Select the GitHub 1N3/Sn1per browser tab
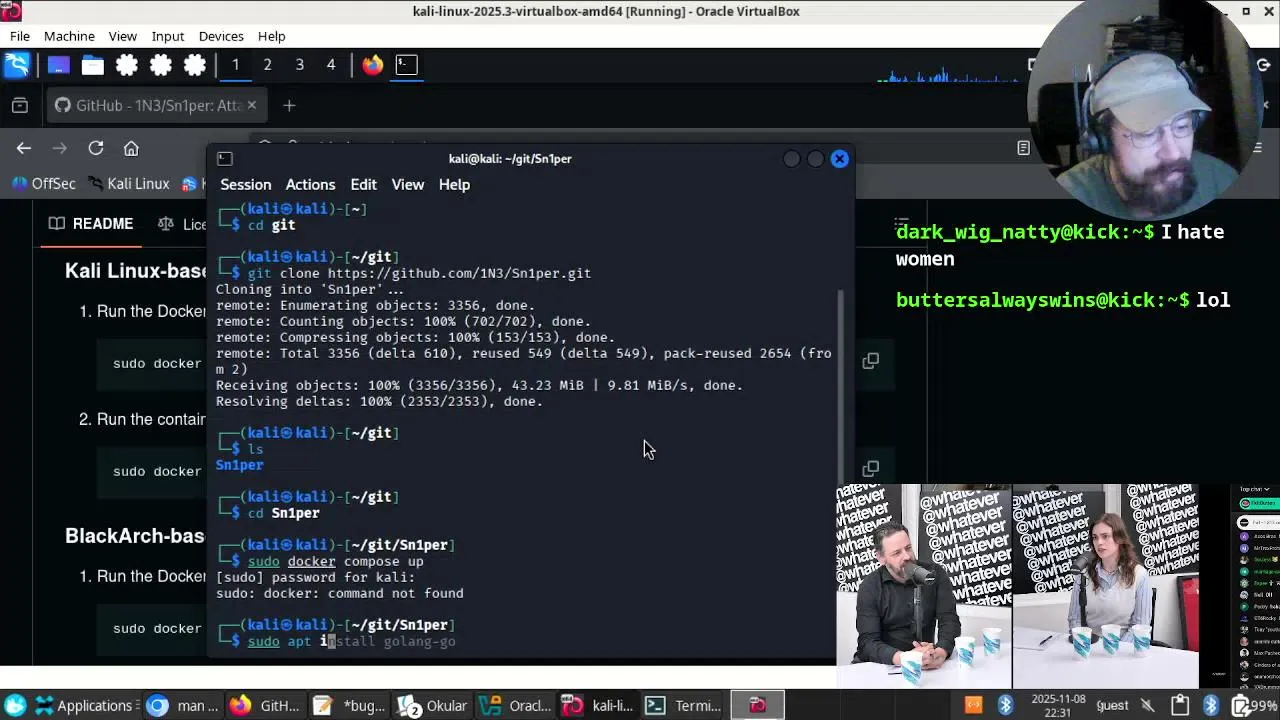Screen dimensions: 1280x720 (x=157, y=105)
